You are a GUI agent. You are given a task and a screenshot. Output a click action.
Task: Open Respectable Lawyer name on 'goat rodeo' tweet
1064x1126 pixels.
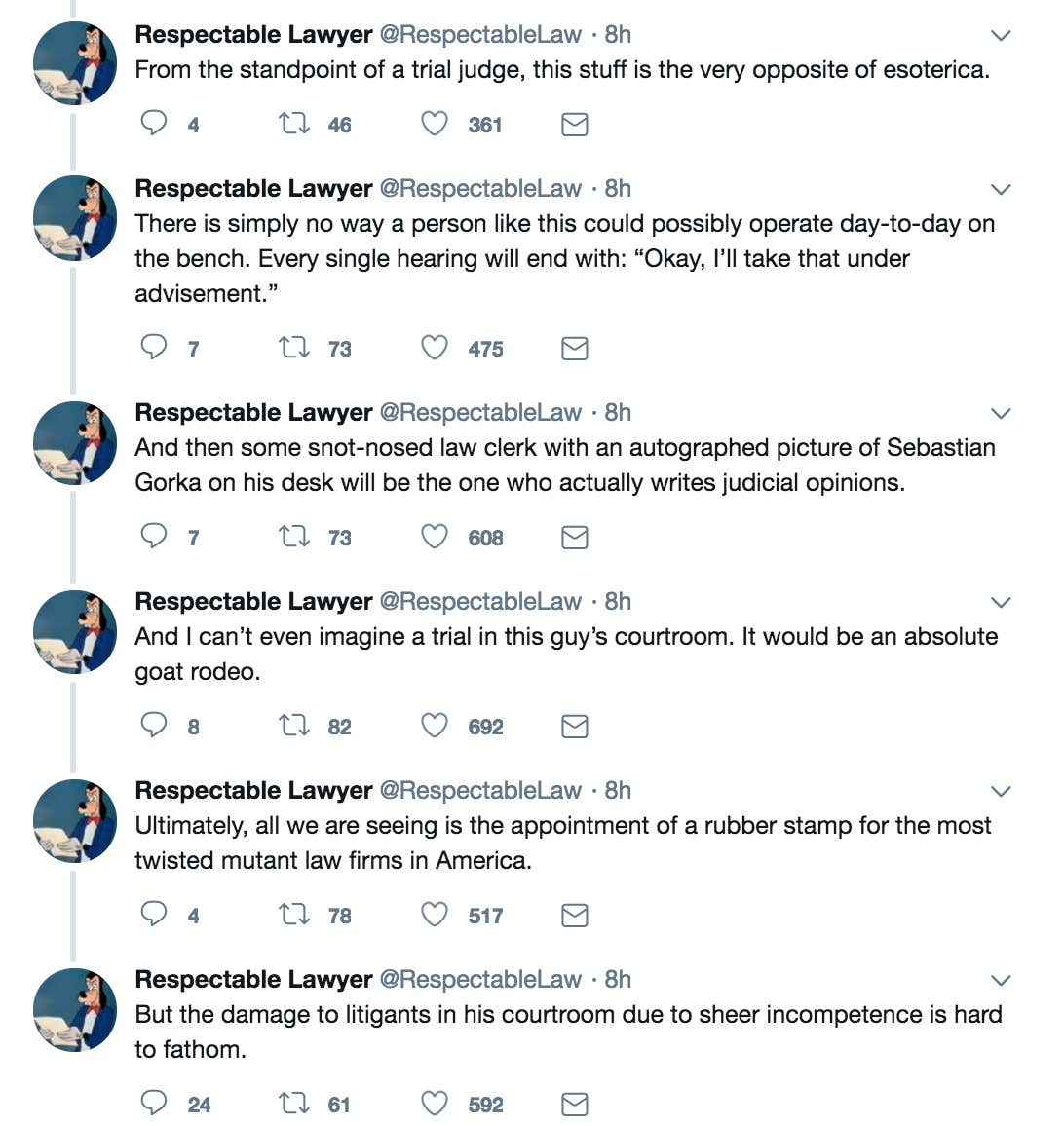tap(253, 601)
